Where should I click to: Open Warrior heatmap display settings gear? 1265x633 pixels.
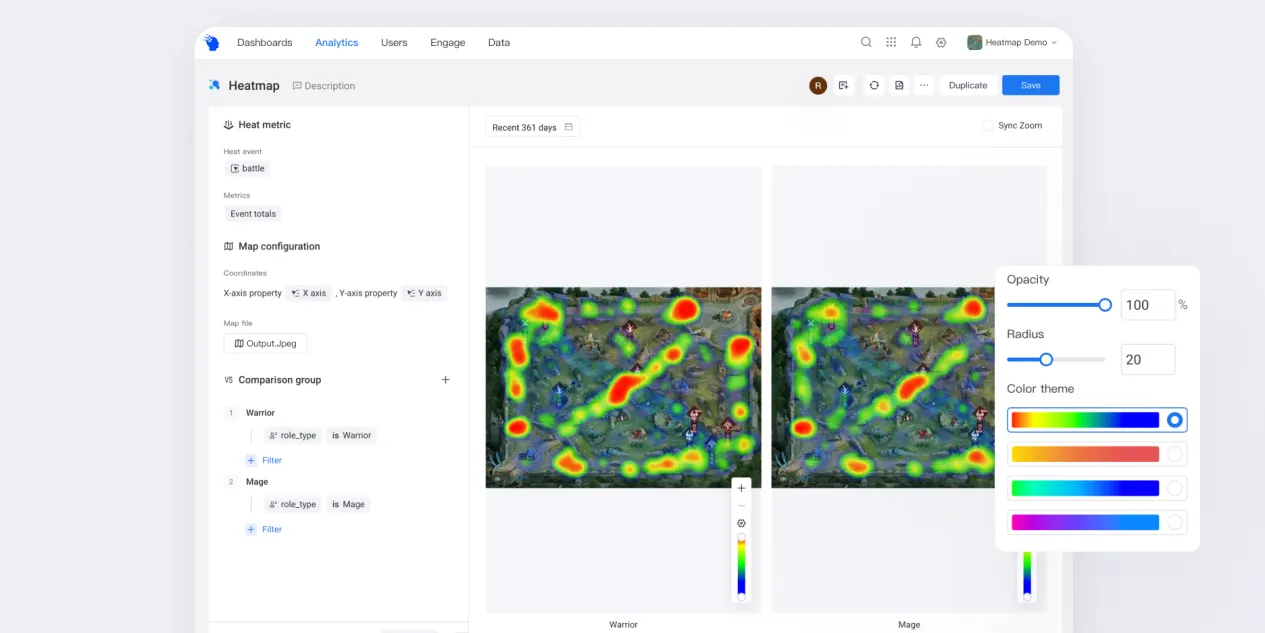coord(741,523)
